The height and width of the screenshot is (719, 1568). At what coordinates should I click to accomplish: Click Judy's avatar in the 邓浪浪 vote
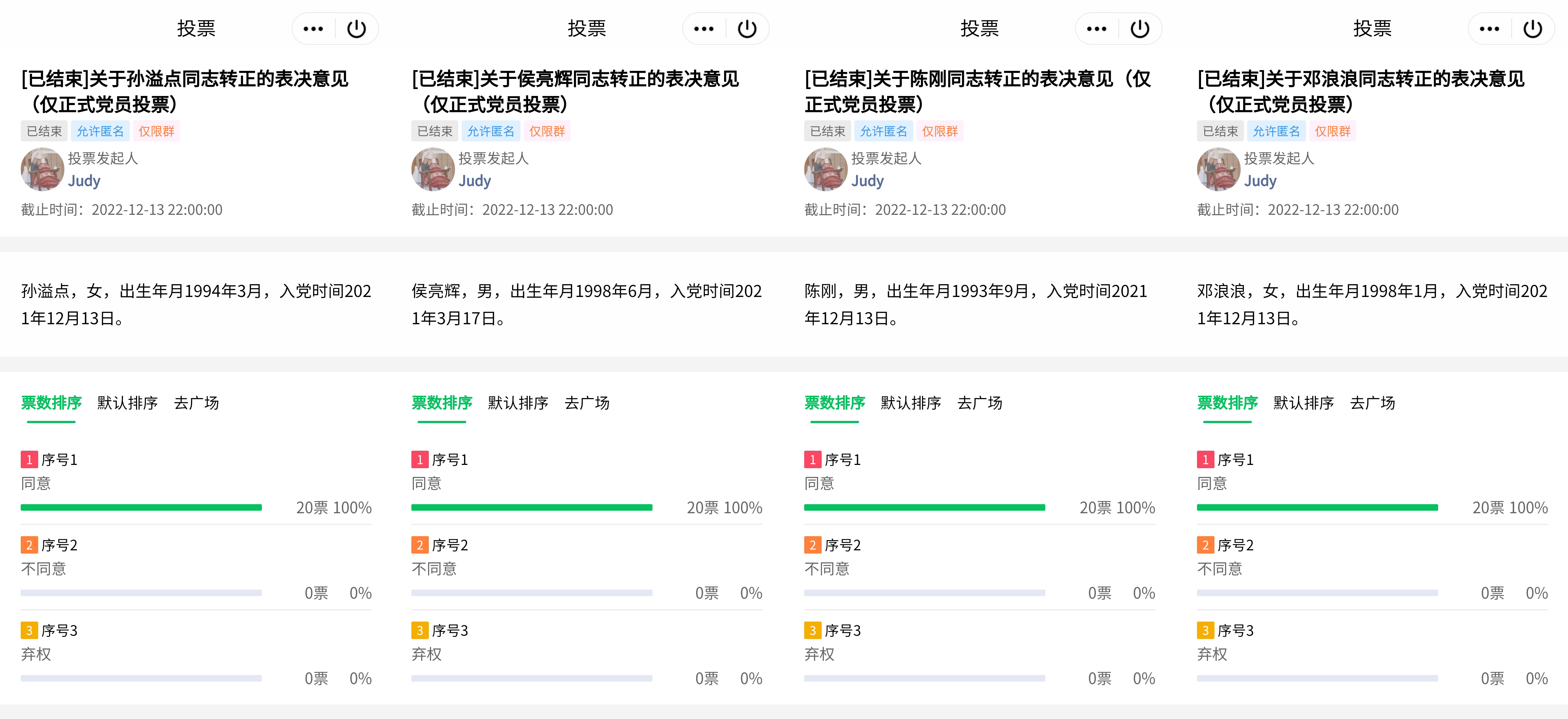coord(1218,169)
